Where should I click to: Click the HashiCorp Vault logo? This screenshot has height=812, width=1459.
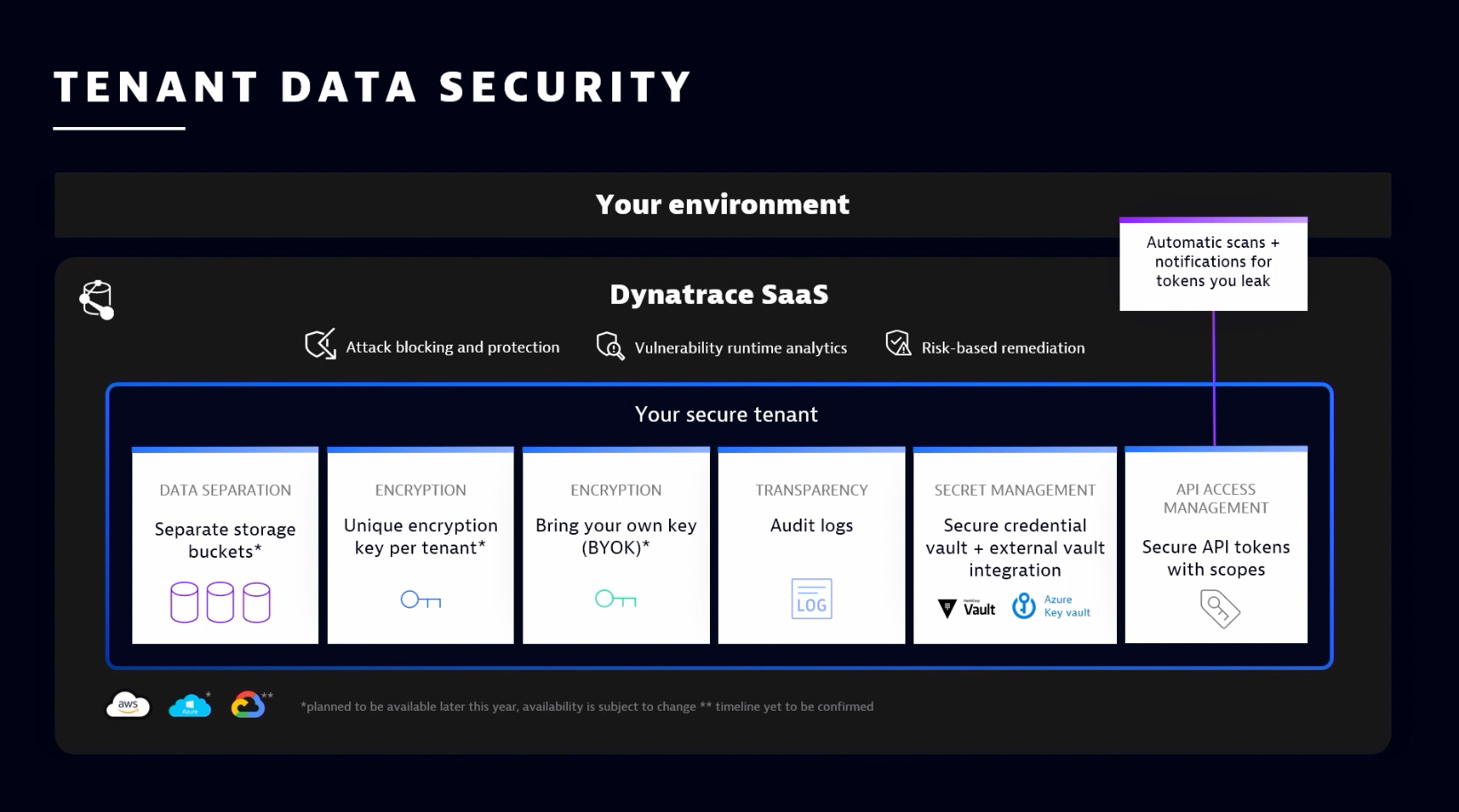tap(965, 608)
